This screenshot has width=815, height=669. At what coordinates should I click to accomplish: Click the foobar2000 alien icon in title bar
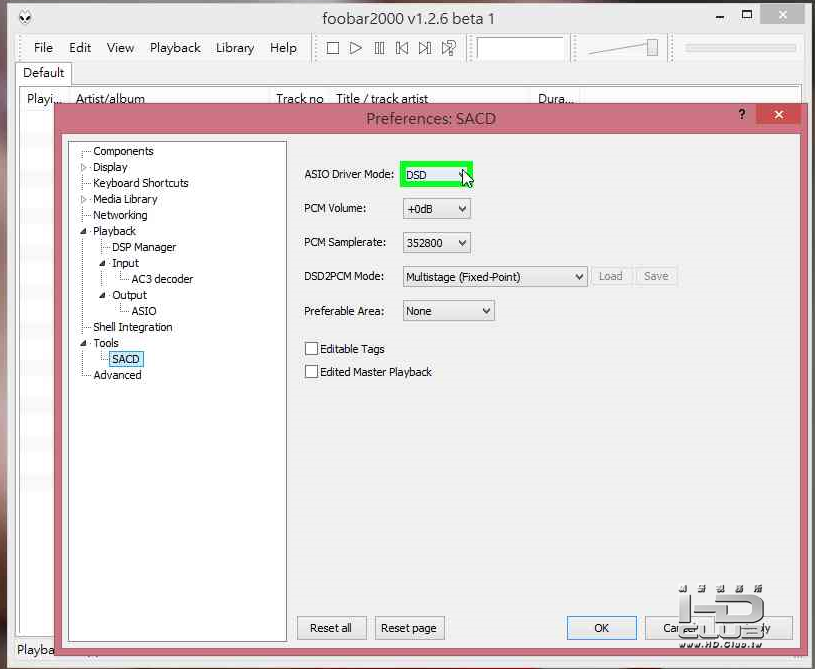[x=25, y=18]
